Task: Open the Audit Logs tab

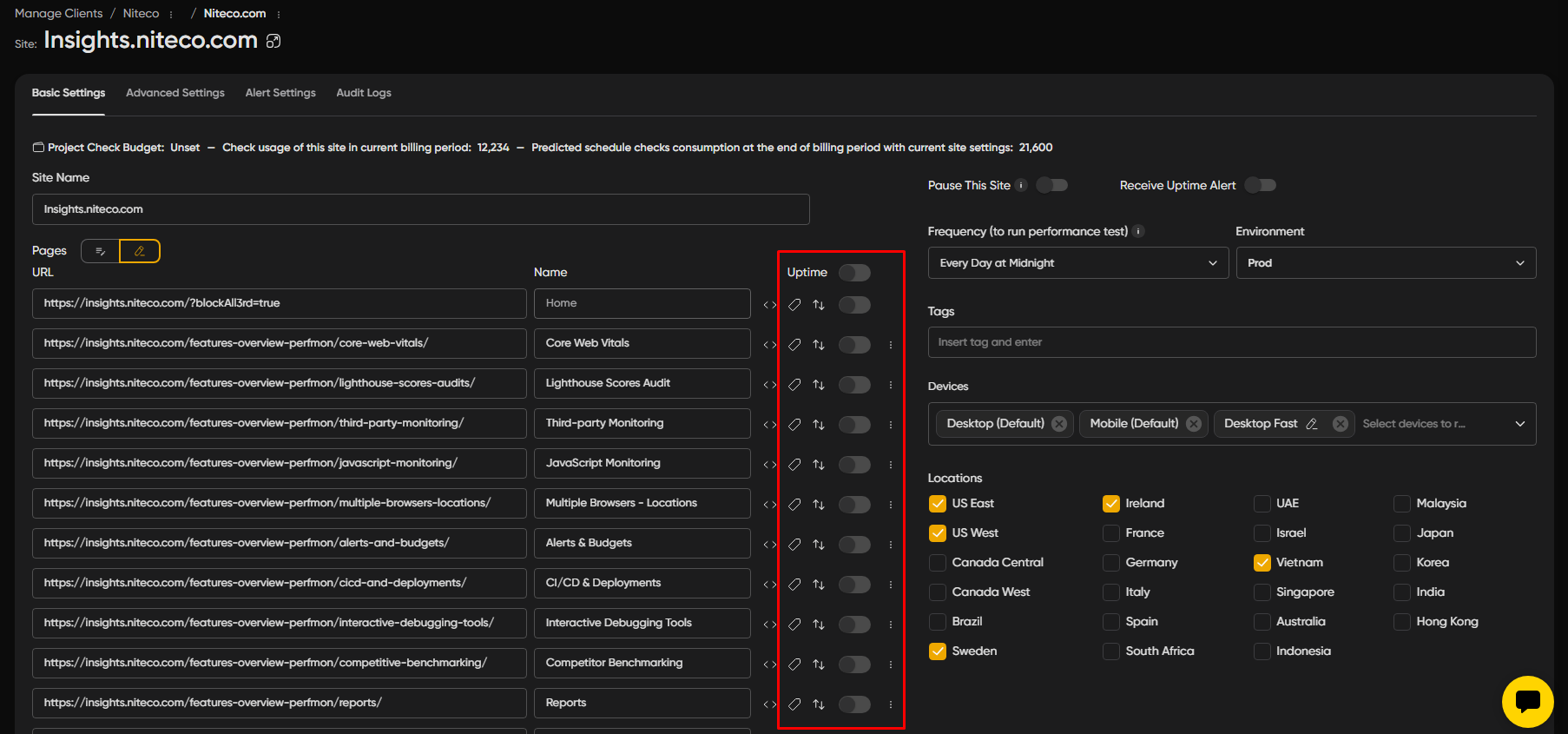Action: click(364, 93)
